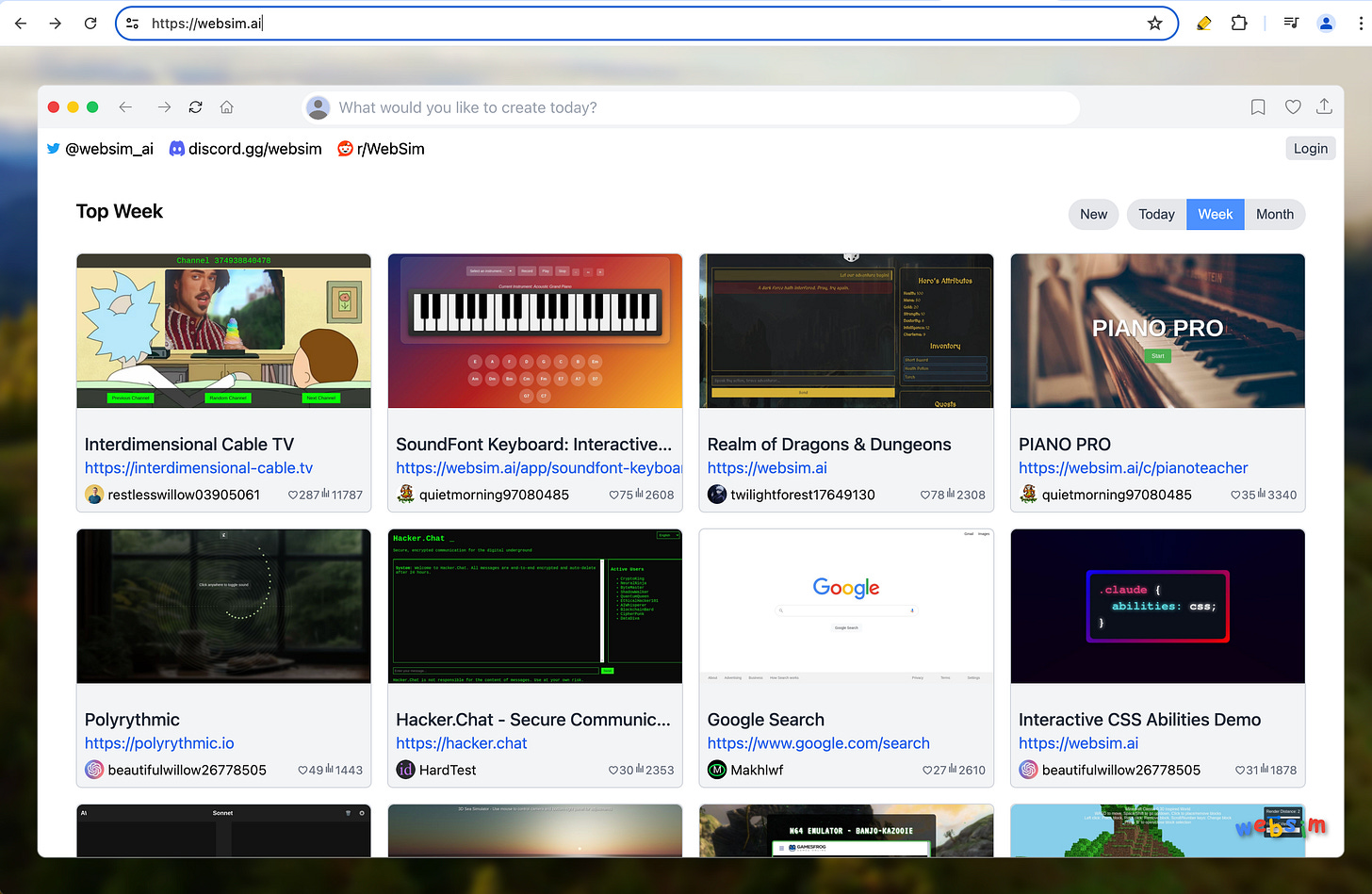Screen dimensions: 1372x894
Task: Open https://www.google.com/search link
Action: [819, 743]
